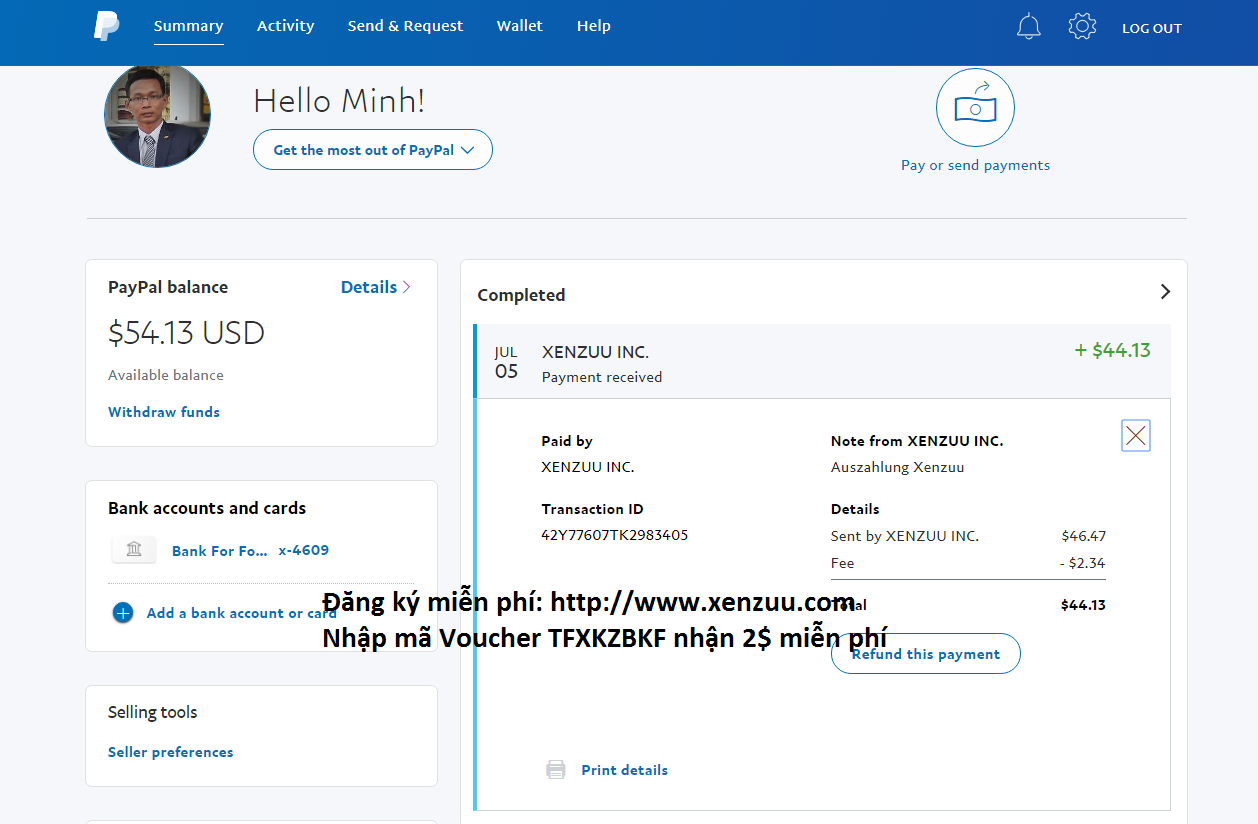Image resolution: width=1258 pixels, height=824 pixels.
Task: Click Withdraw funds link
Action: click(x=164, y=412)
